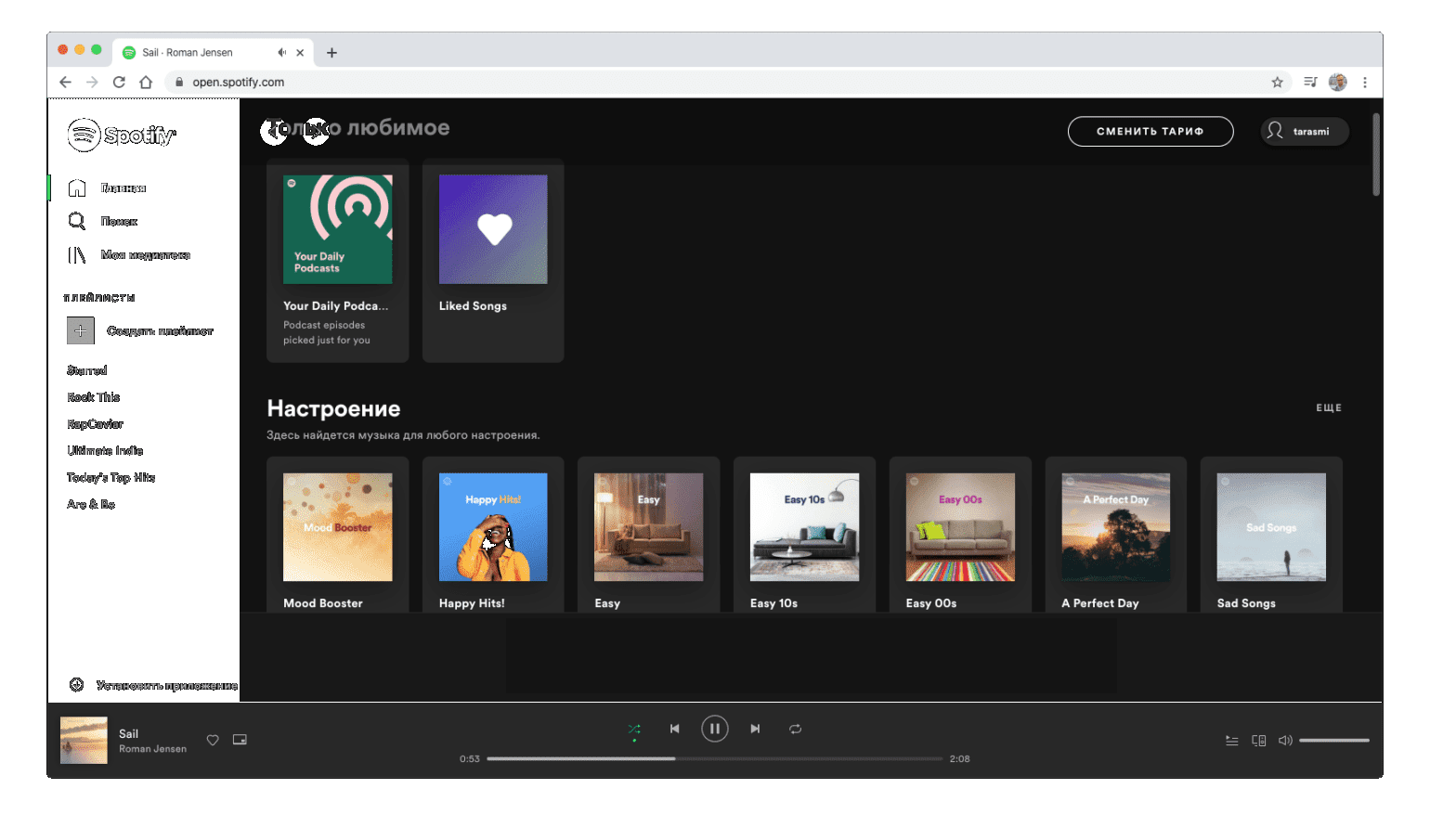Image resolution: width=1430 pixels, height=840 pixels.
Task: Bookmark this page with the star
Action: (1278, 82)
